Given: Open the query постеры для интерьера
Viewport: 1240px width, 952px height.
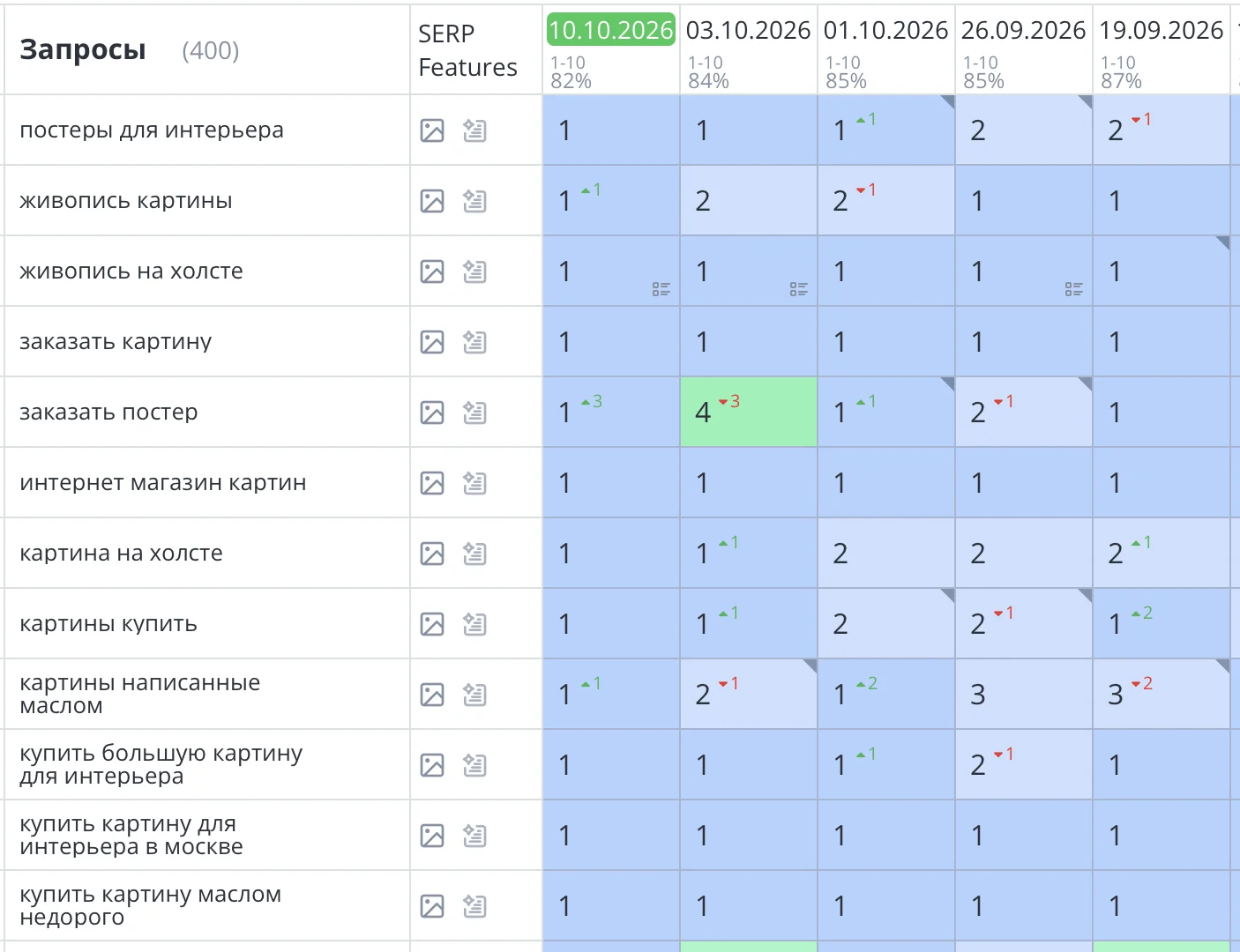Looking at the screenshot, I should click(x=152, y=130).
